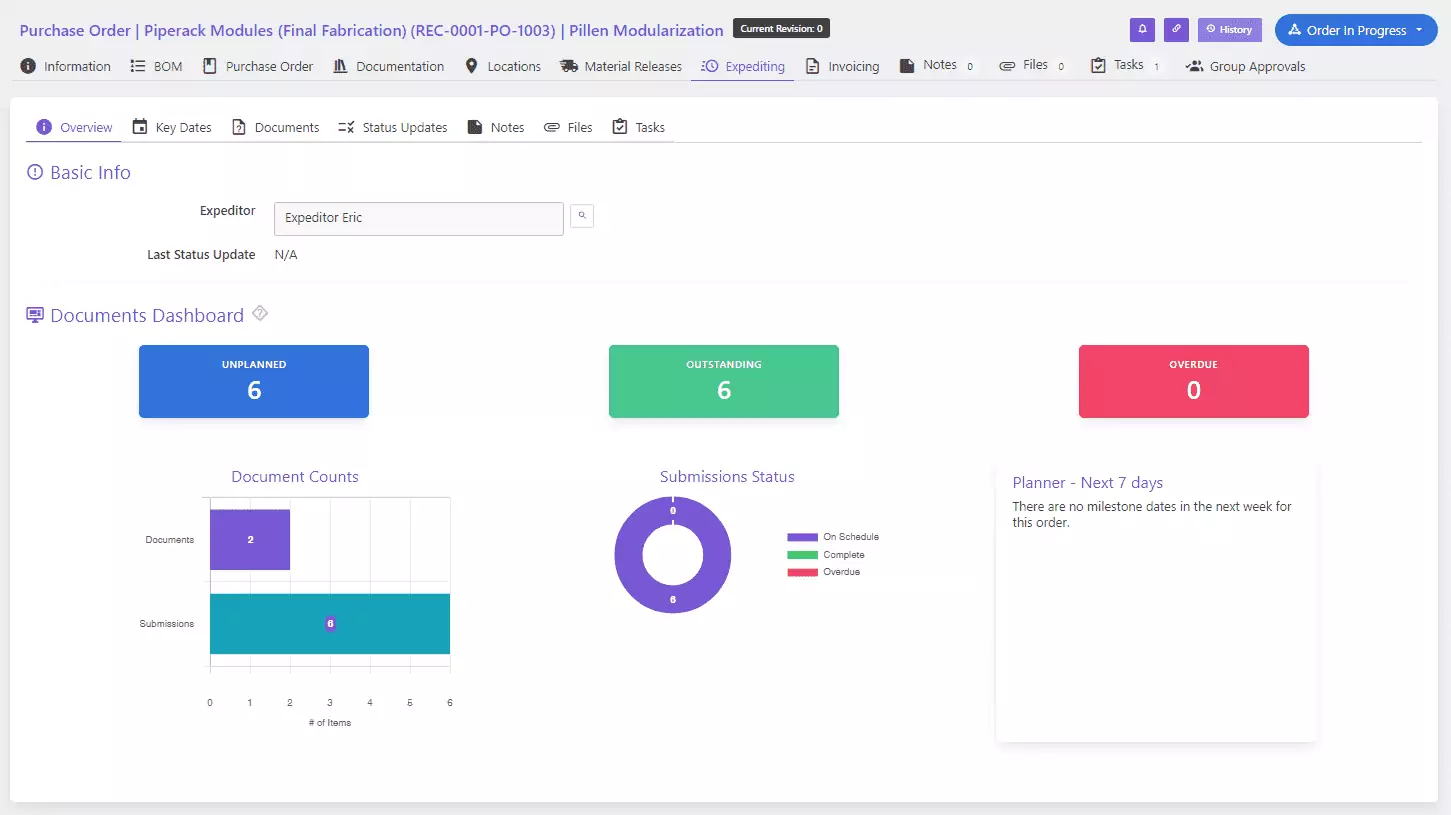Click the Expeditor search magnifier button
The width and height of the screenshot is (1451, 815).
coord(582,216)
